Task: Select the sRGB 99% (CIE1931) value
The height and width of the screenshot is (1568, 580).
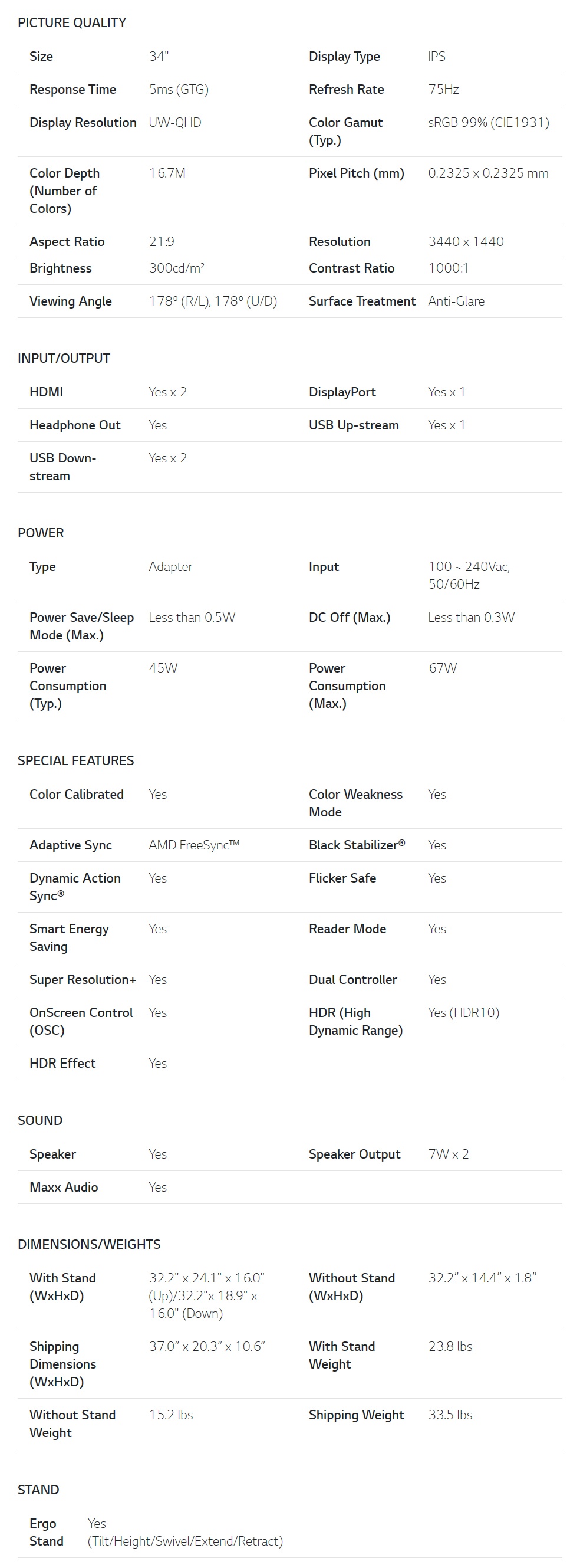Action: pyautogui.click(x=489, y=122)
